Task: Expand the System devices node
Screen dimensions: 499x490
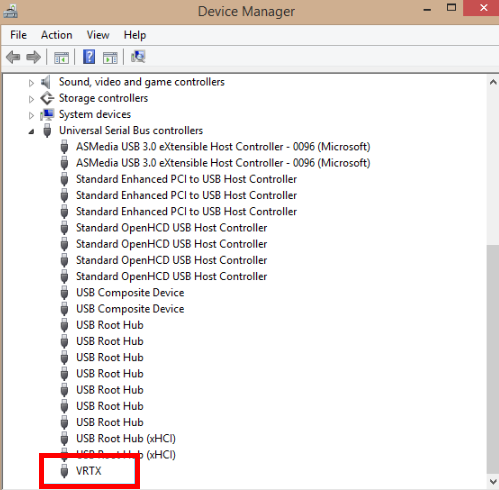Action: pyautogui.click(x=31, y=115)
